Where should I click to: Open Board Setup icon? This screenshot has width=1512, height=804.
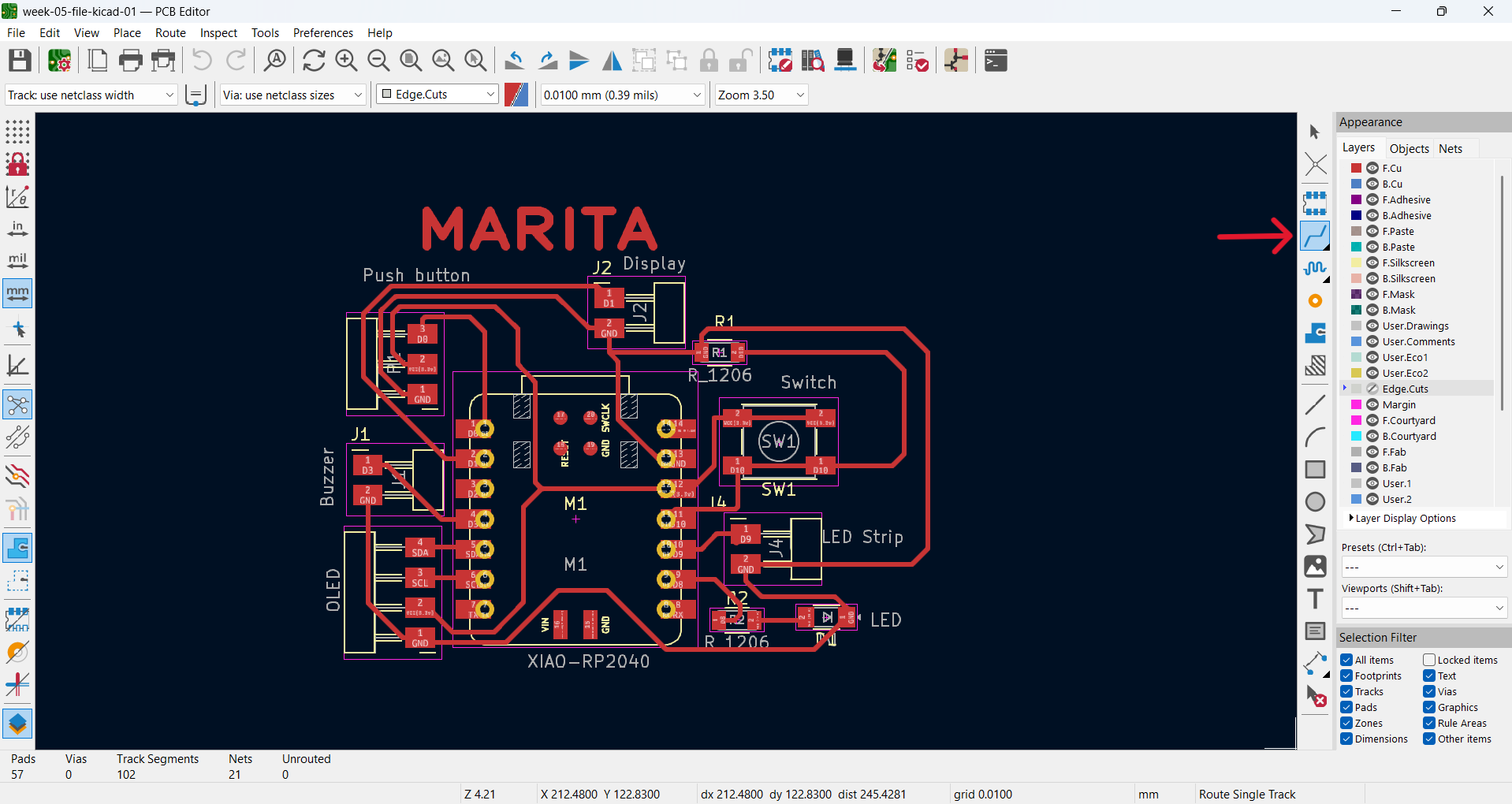(x=60, y=61)
